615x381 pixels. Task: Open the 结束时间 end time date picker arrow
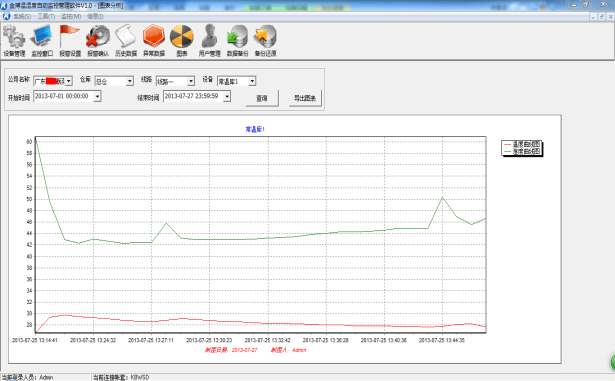coord(227,96)
